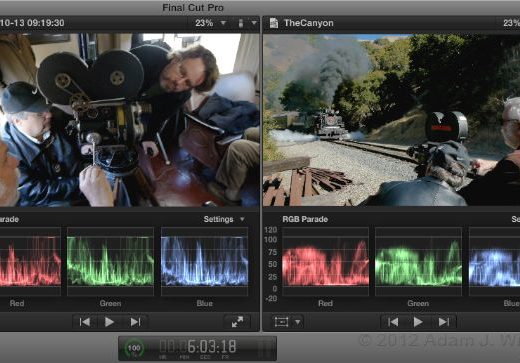Image resolution: width=520 pixels, height=363 pixels.
Task: Play the clip in left viewer
Action: pyautogui.click(x=109, y=322)
